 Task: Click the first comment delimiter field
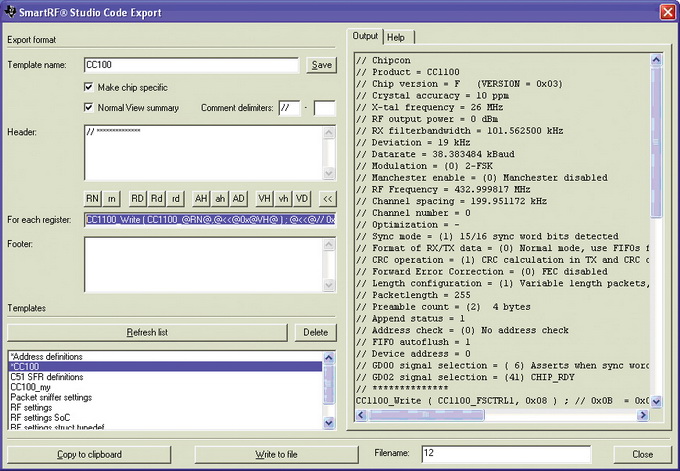[289, 108]
